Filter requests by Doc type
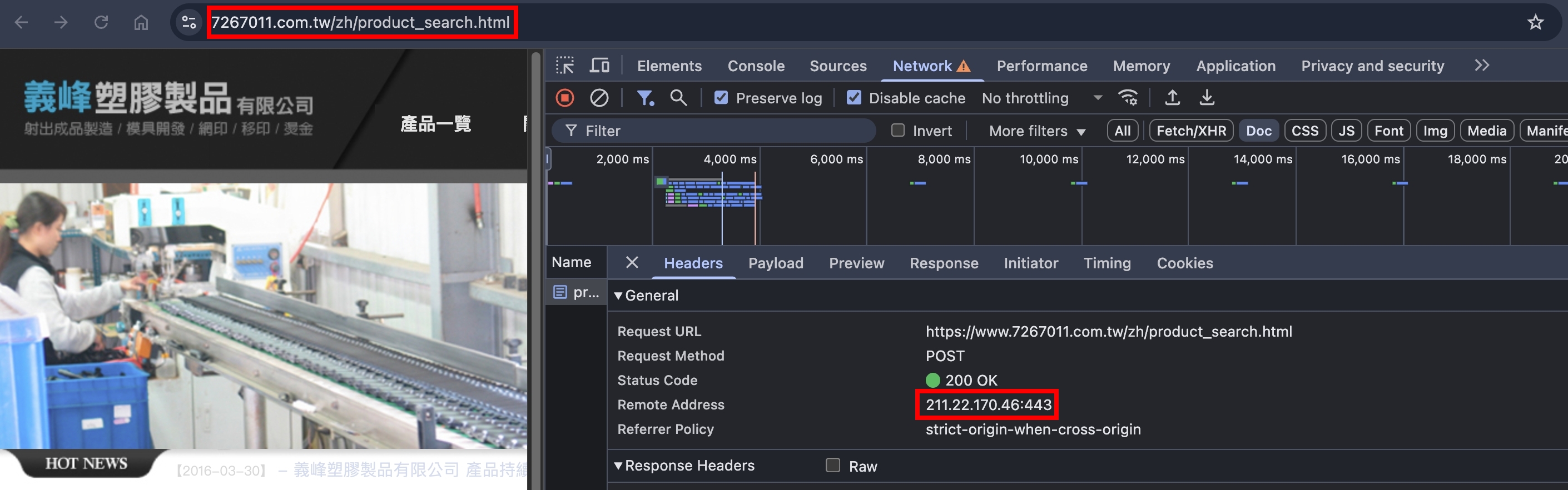Screen dimensions: 1568x490 click(x=1259, y=131)
